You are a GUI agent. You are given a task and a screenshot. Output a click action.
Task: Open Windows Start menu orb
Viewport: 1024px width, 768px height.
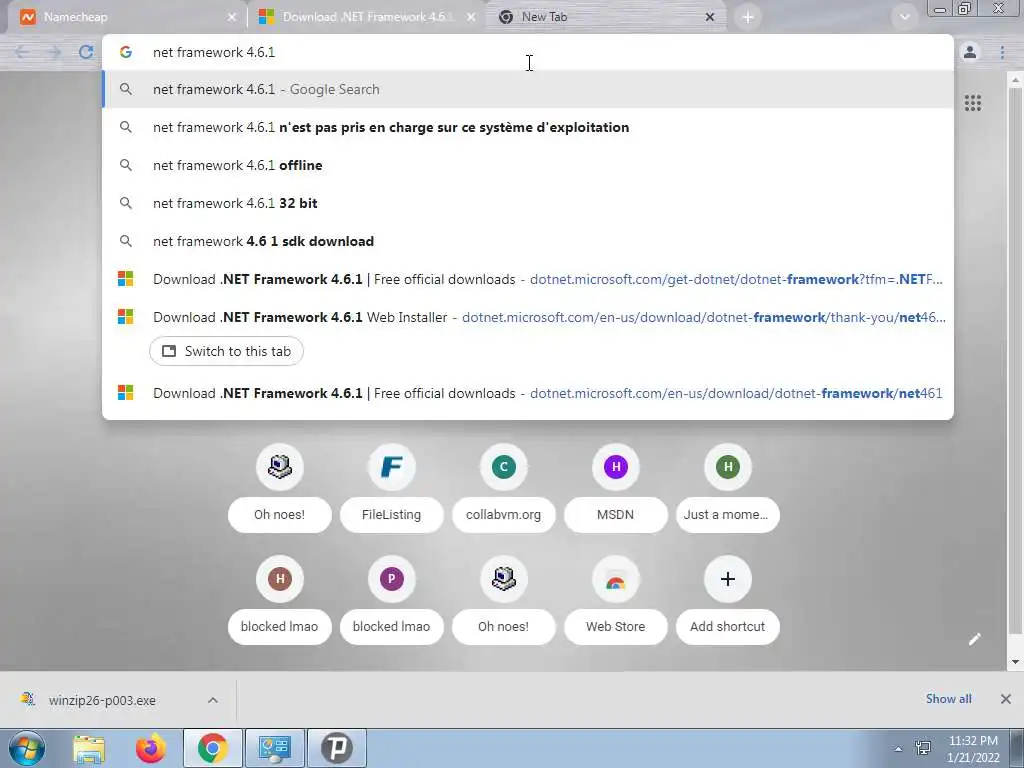[x=26, y=748]
